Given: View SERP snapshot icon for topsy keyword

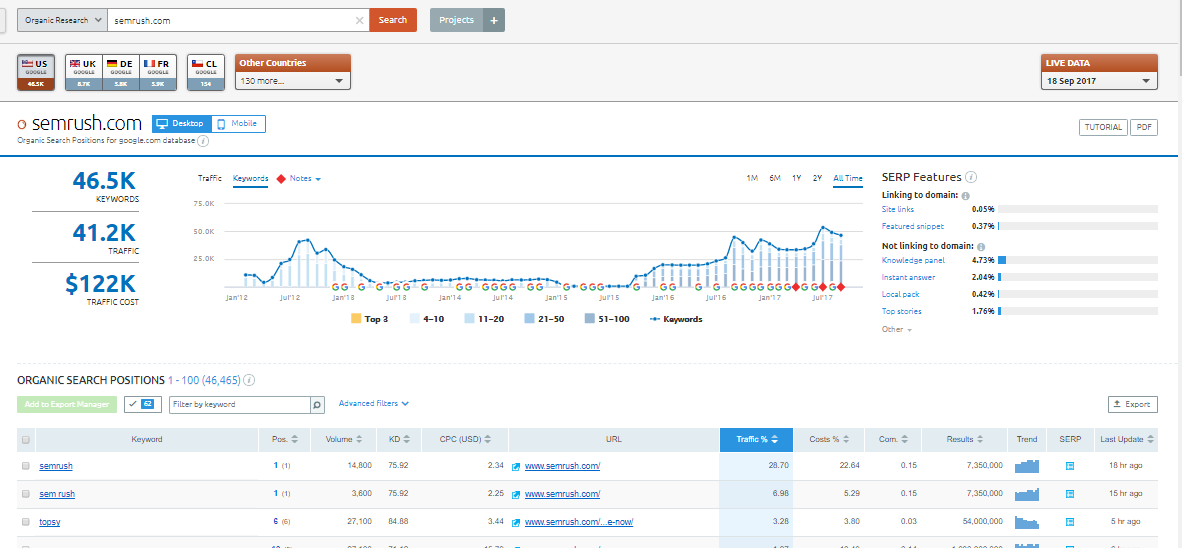Looking at the screenshot, I should pos(1069,522).
